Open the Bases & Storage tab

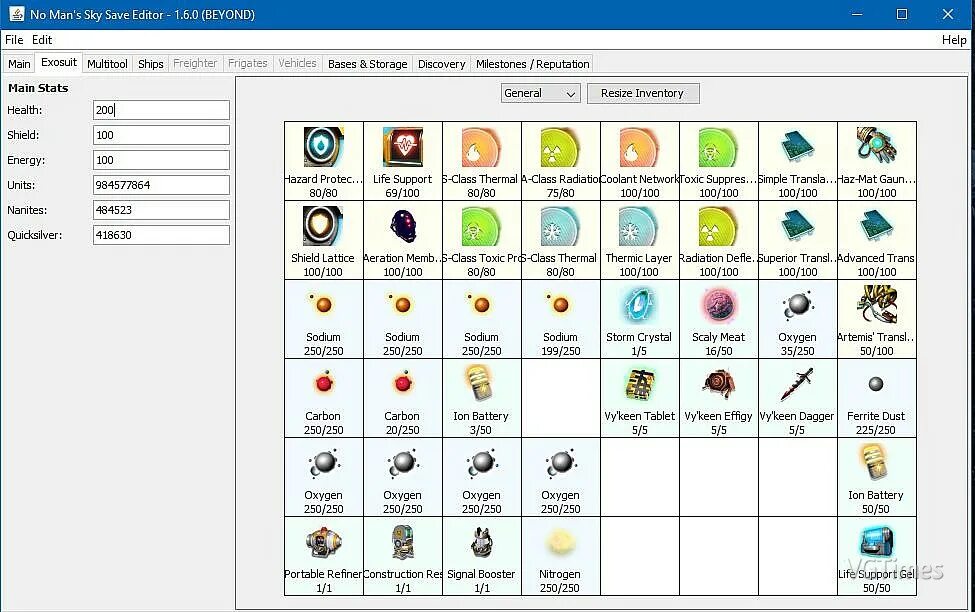click(x=367, y=64)
